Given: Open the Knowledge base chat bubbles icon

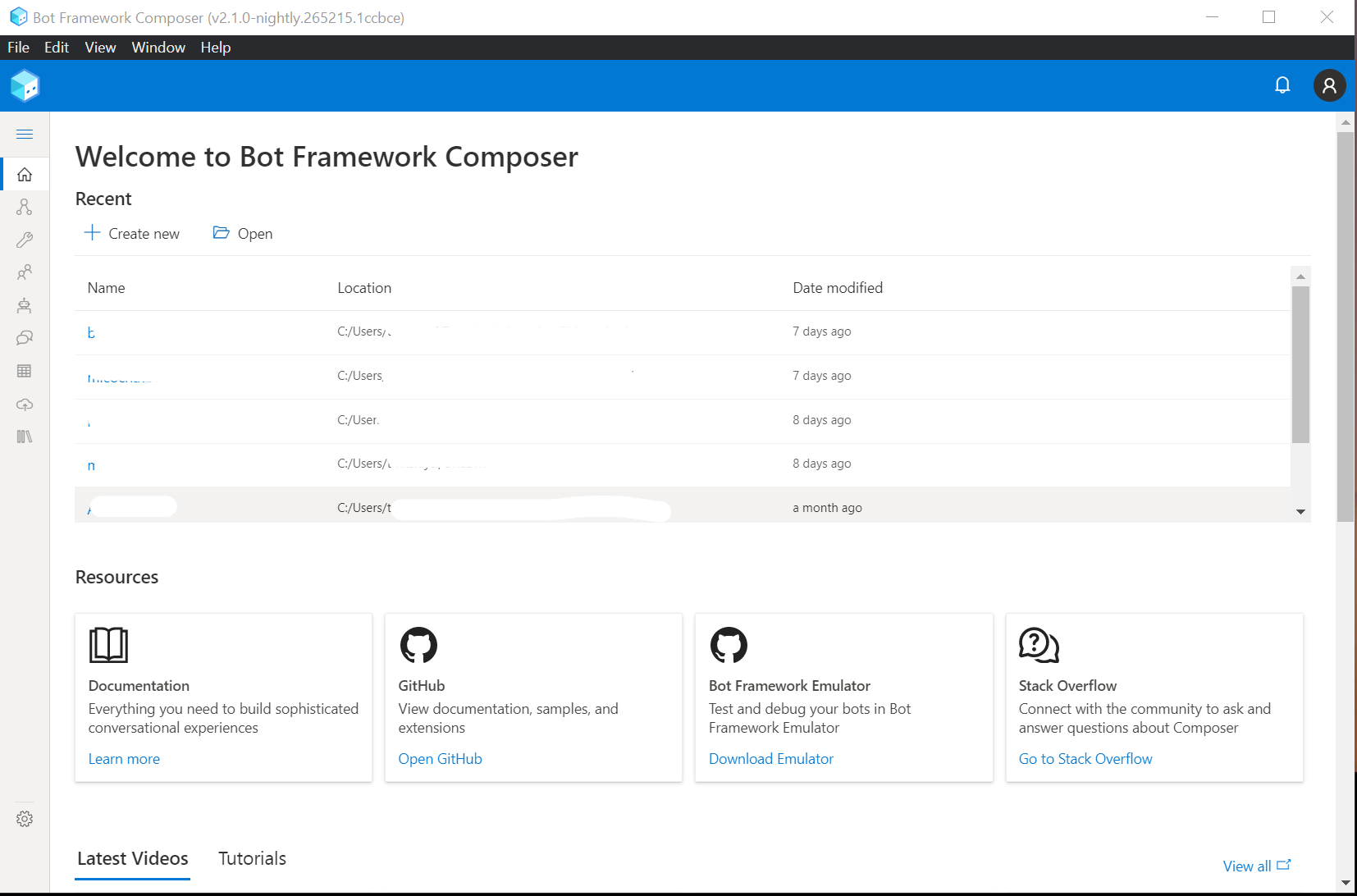Looking at the screenshot, I should coord(25,338).
